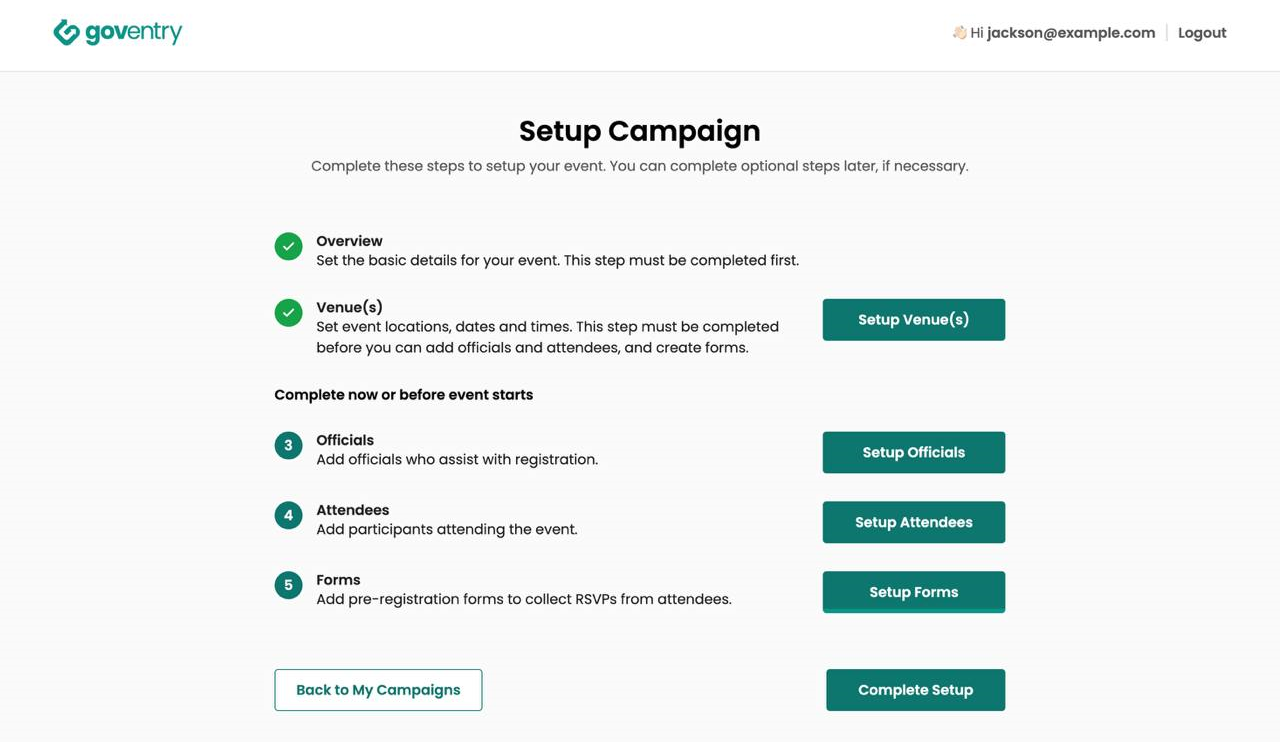
Task: Click the Setup Attendees button
Action: click(914, 522)
